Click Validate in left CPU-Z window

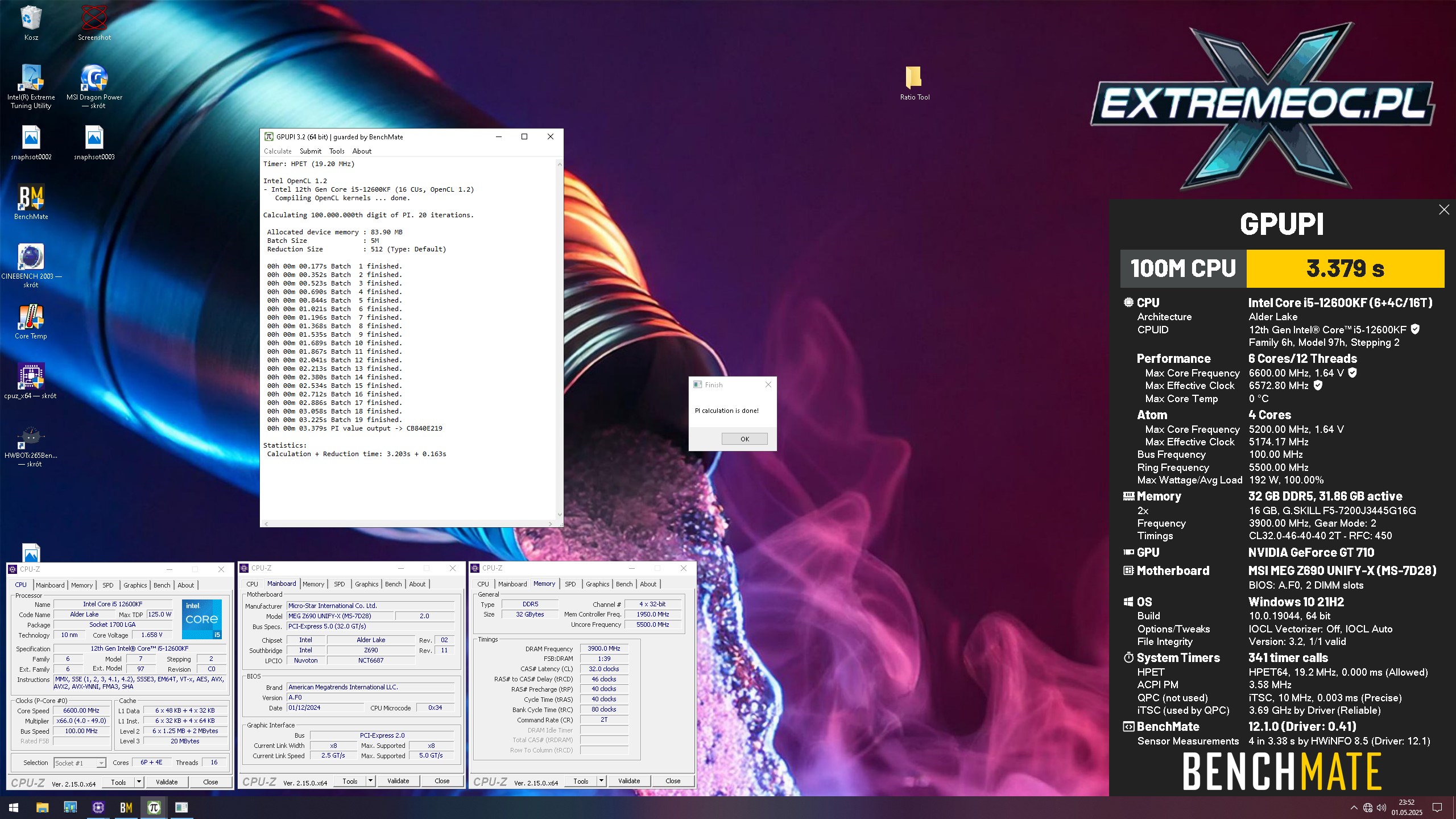(x=167, y=782)
